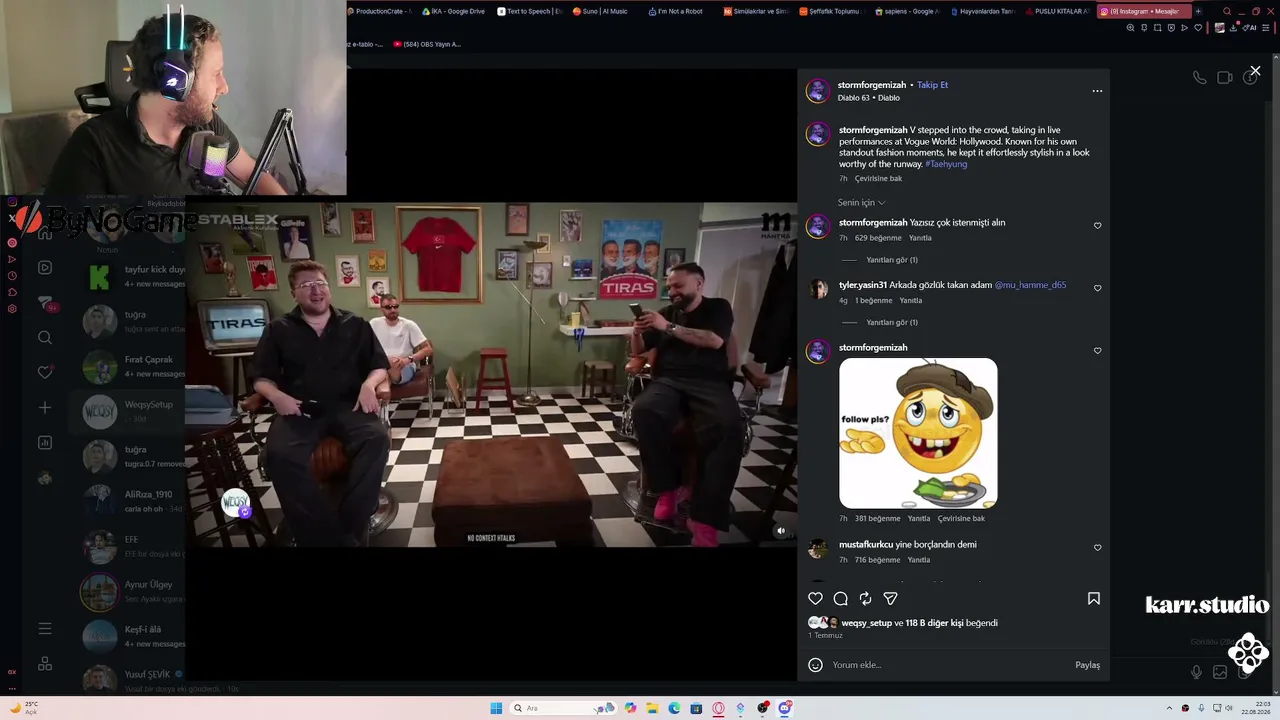1280x720 pixels.
Task: Play or pause the barbershop reel video
Action: point(491,375)
